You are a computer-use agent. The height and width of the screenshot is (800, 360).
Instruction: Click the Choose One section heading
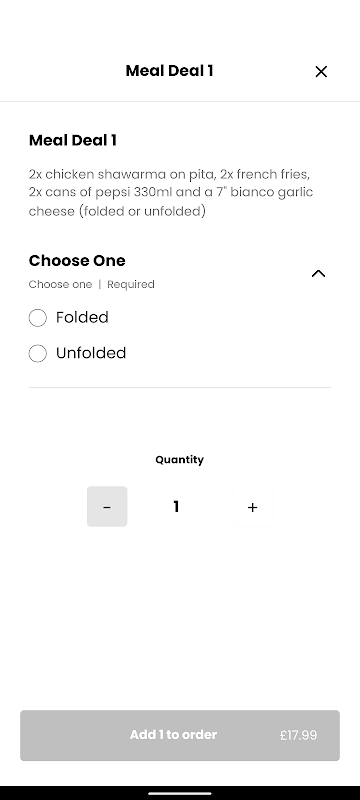(x=77, y=261)
